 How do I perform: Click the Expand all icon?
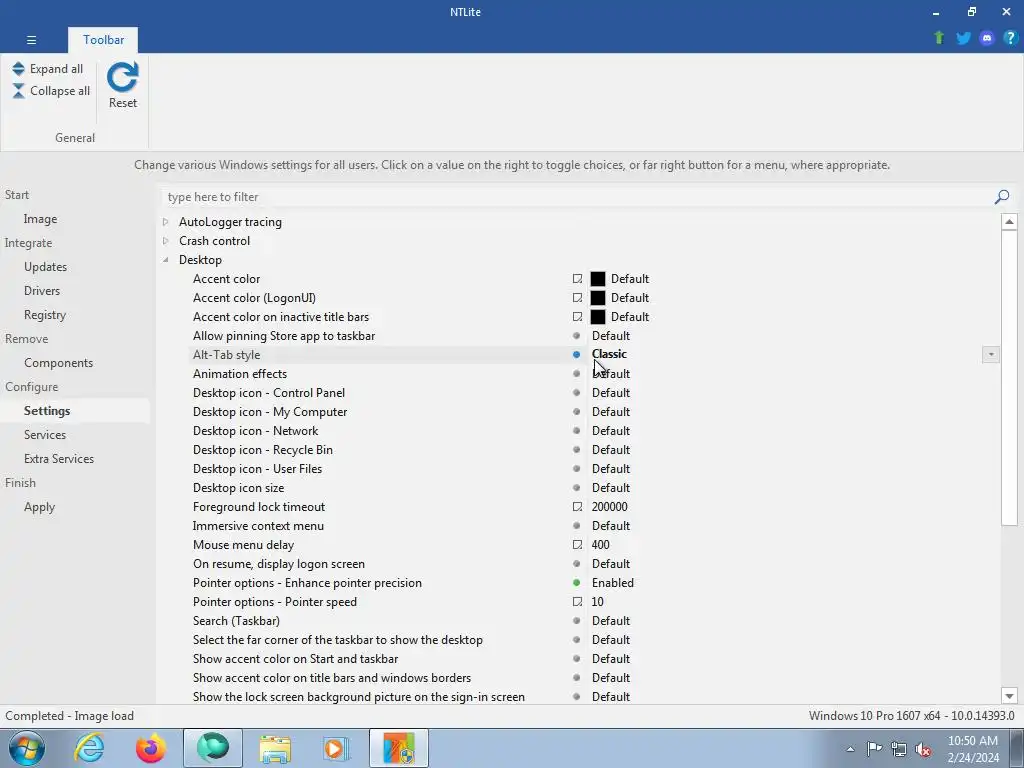(18, 69)
